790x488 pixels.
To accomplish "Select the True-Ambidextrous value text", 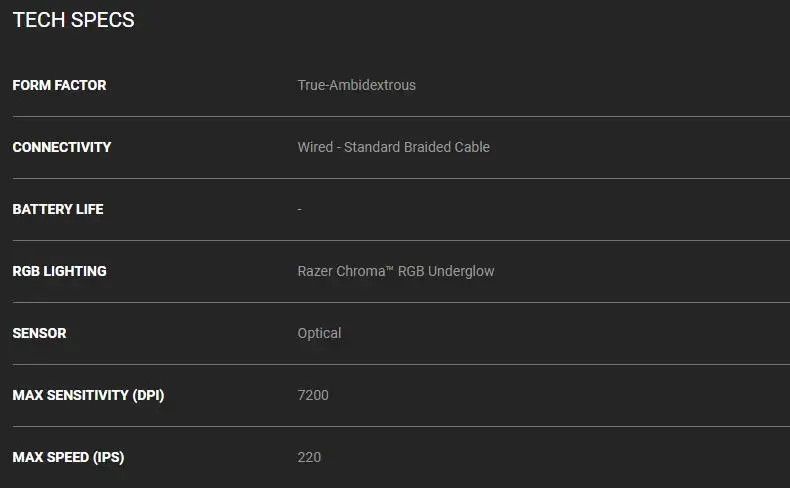I will pyautogui.click(x=356, y=85).
